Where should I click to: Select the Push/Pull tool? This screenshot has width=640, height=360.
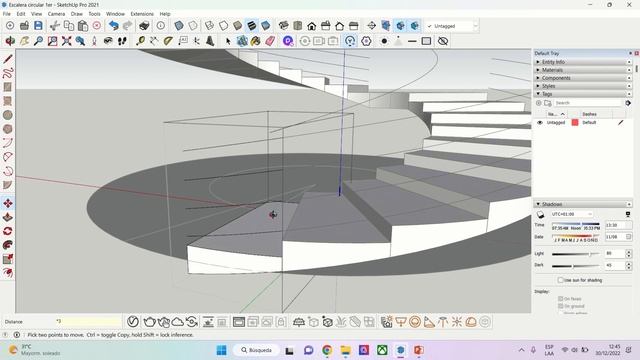8,217
